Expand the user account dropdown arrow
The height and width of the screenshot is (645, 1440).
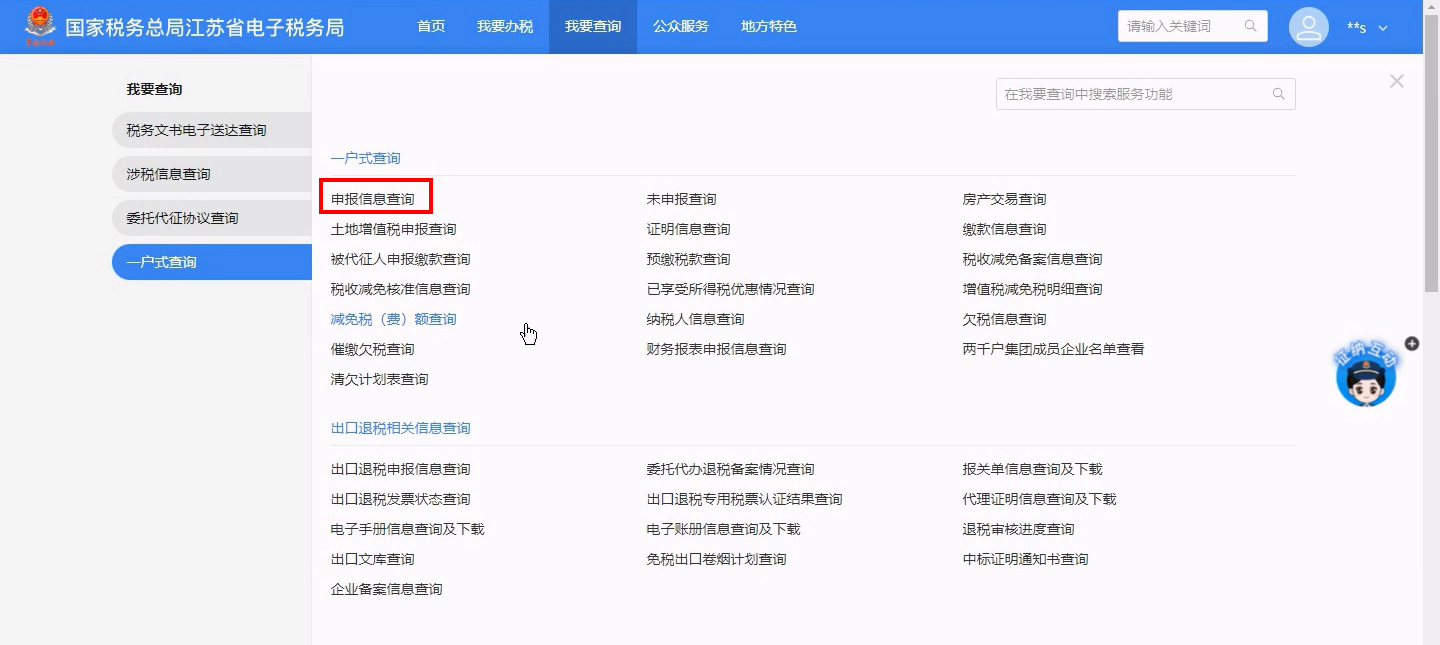click(x=1383, y=28)
